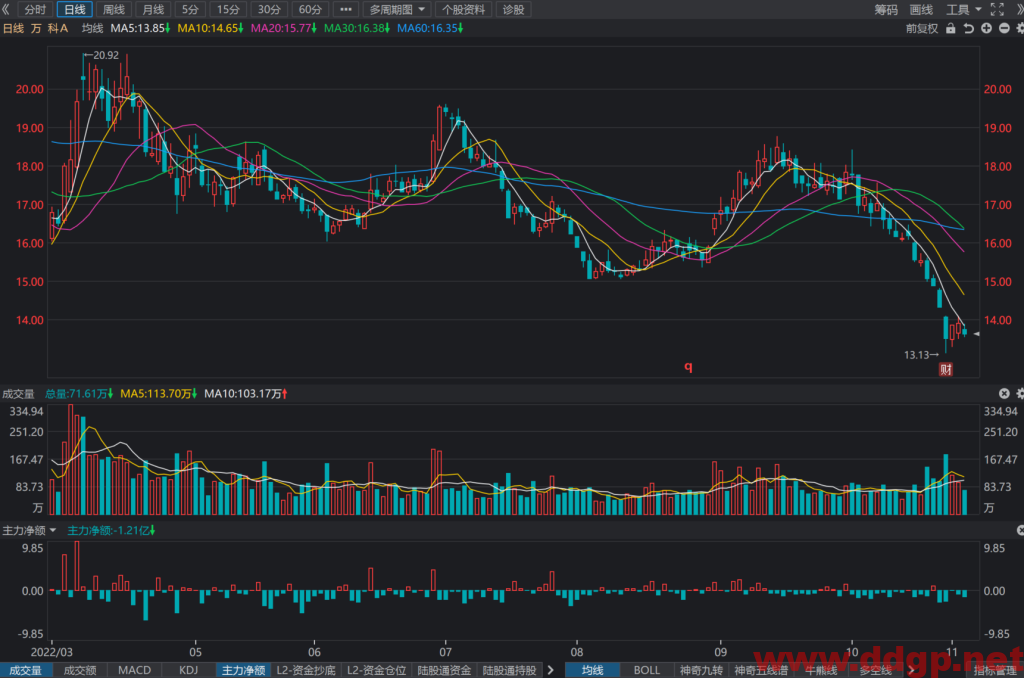Screen dimensions: 1024x678
Task: Click MA60:16.35 indicator value
Action: tap(430, 29)
